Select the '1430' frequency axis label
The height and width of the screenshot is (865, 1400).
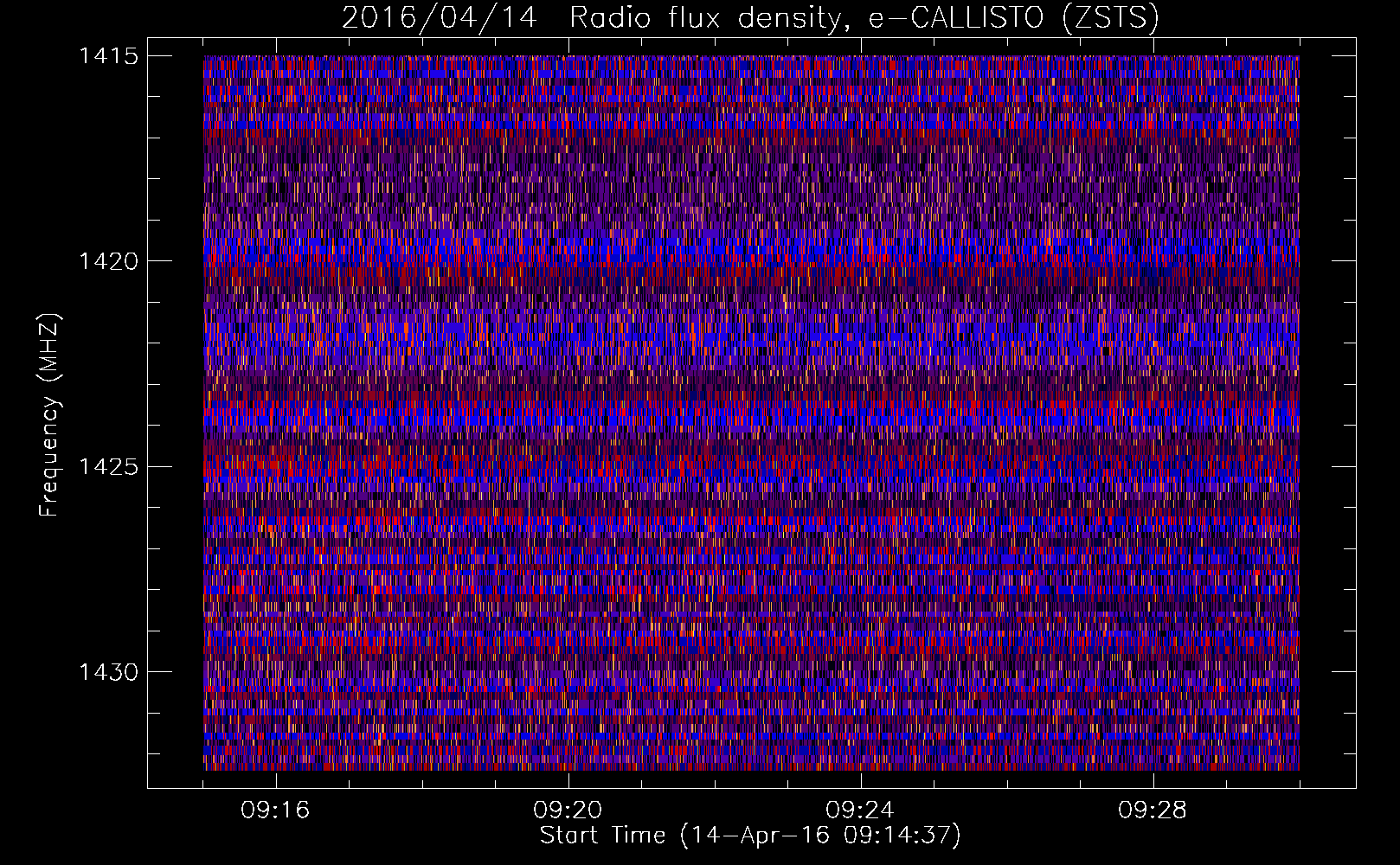tap(108, 672)
